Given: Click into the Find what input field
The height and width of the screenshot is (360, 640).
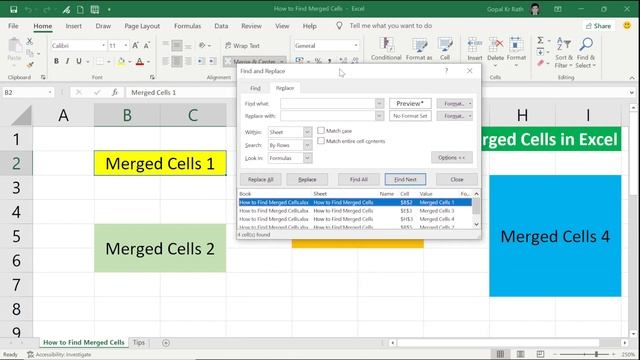Looking at the screenshot, I should click(327, 104).
